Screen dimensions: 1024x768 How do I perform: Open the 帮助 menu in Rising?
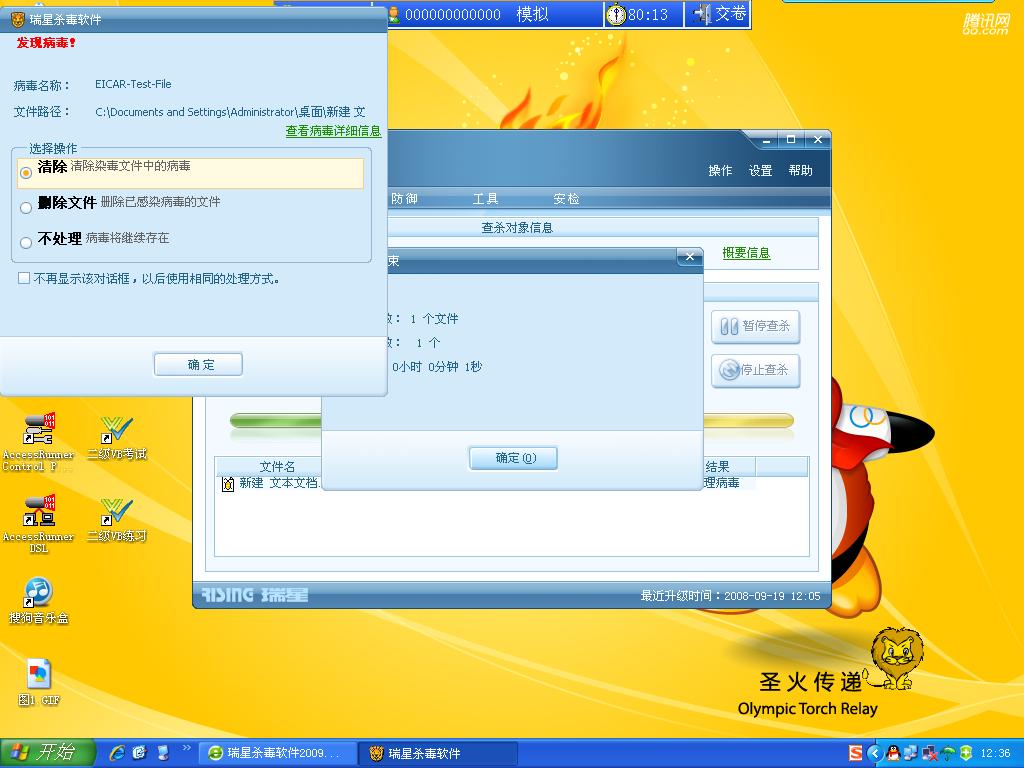[x=800, y=170]
